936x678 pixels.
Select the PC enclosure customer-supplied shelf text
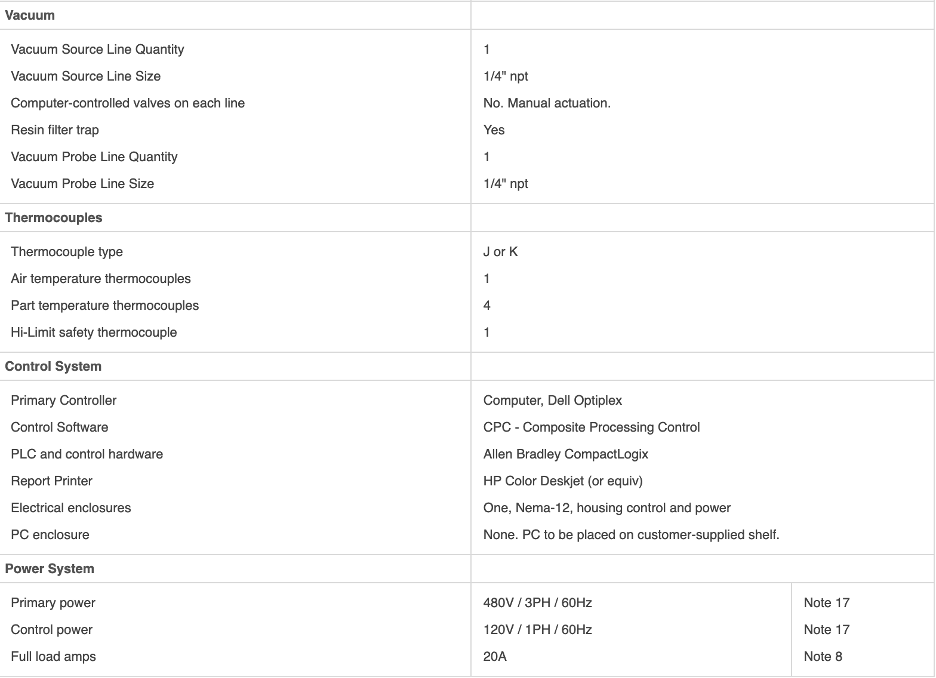631,535
